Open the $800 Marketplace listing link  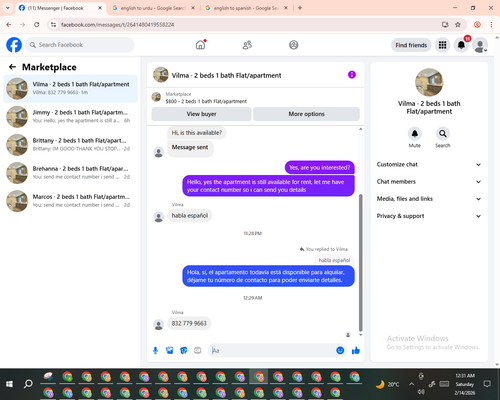click(206, 101)
